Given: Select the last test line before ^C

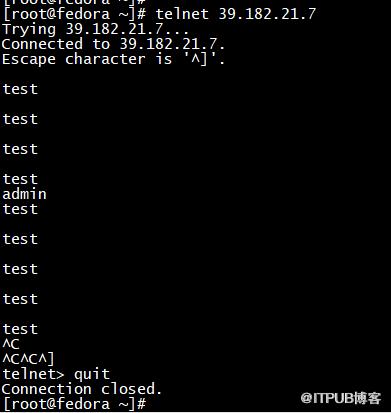Looking at the screenshot, I should click(x=20, y=329).
